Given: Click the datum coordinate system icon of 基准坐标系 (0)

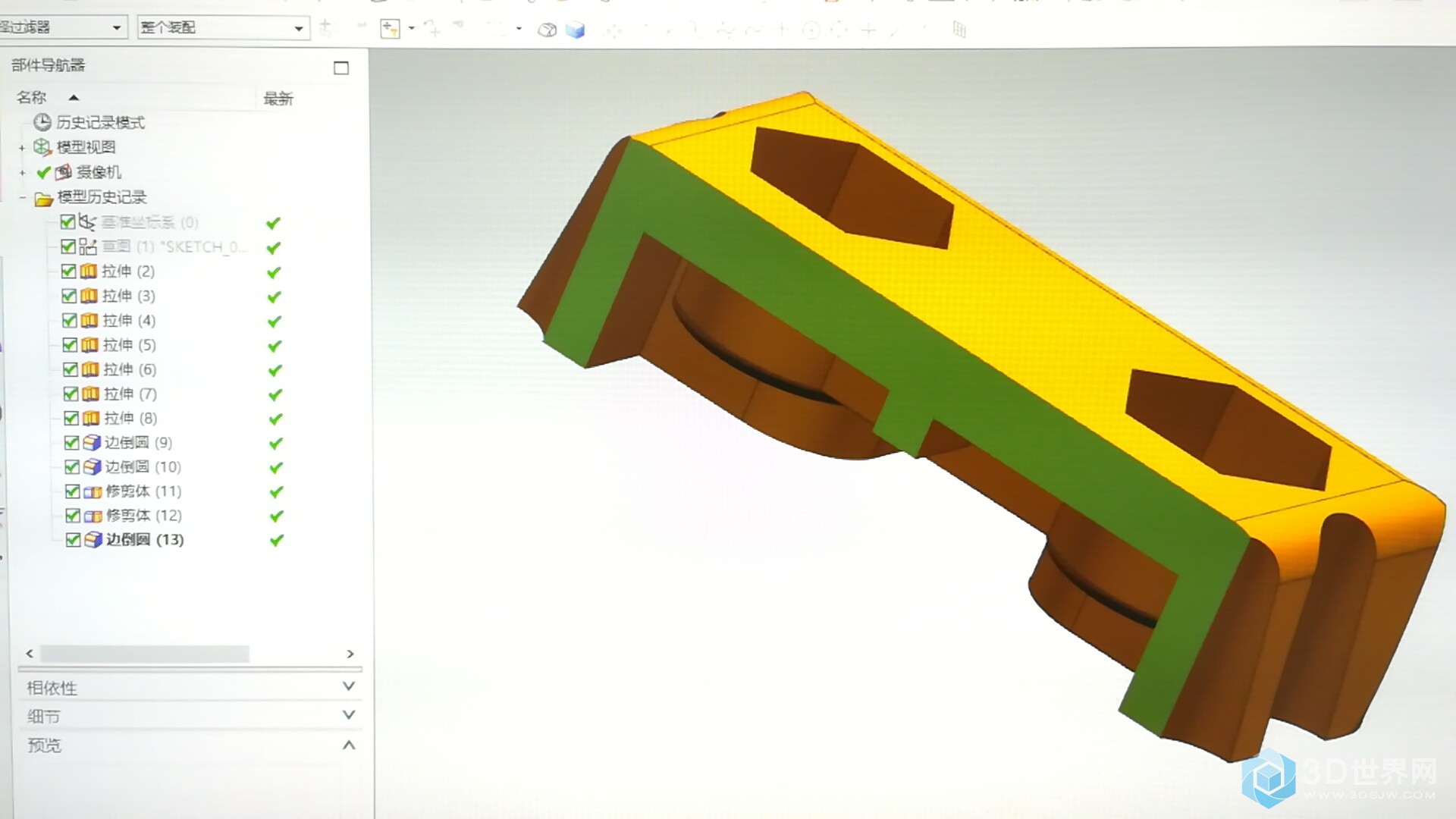Looking at the screenshot, I should tap(88, 222).
